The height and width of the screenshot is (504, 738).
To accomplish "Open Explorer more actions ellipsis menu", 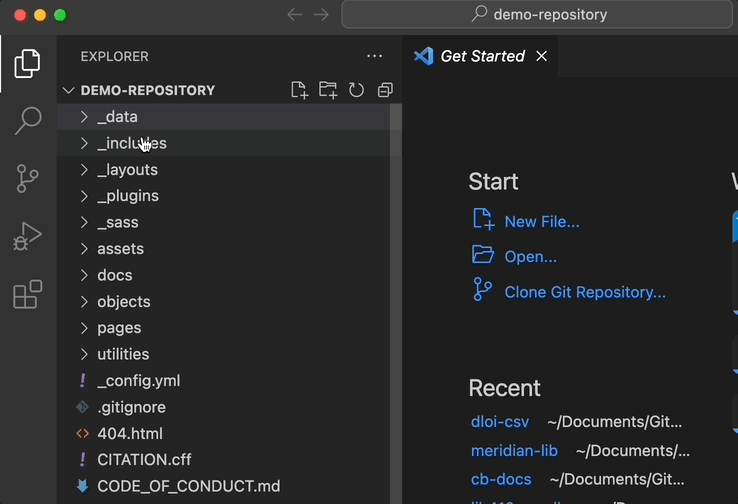I will pyautogui.click(x=375, y=56).
